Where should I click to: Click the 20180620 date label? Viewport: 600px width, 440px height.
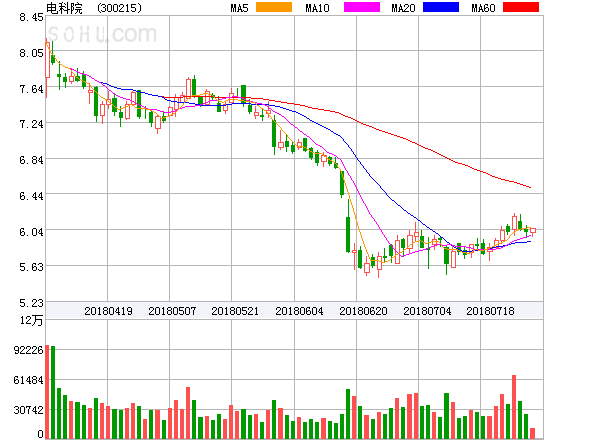[363, 311]
